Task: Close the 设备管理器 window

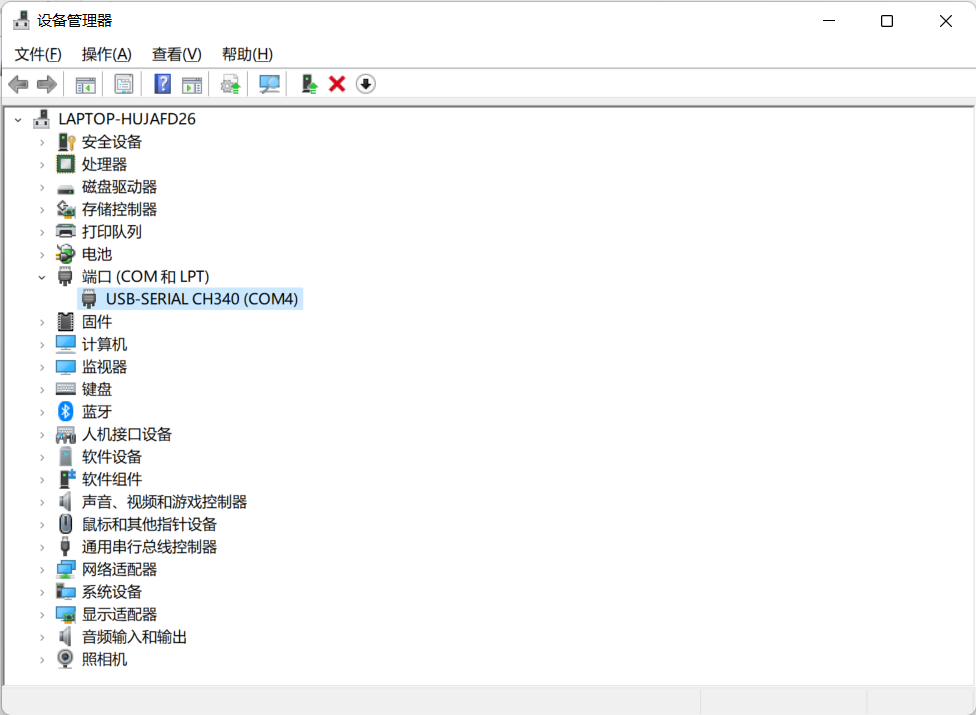Action: tap(946, 21)
